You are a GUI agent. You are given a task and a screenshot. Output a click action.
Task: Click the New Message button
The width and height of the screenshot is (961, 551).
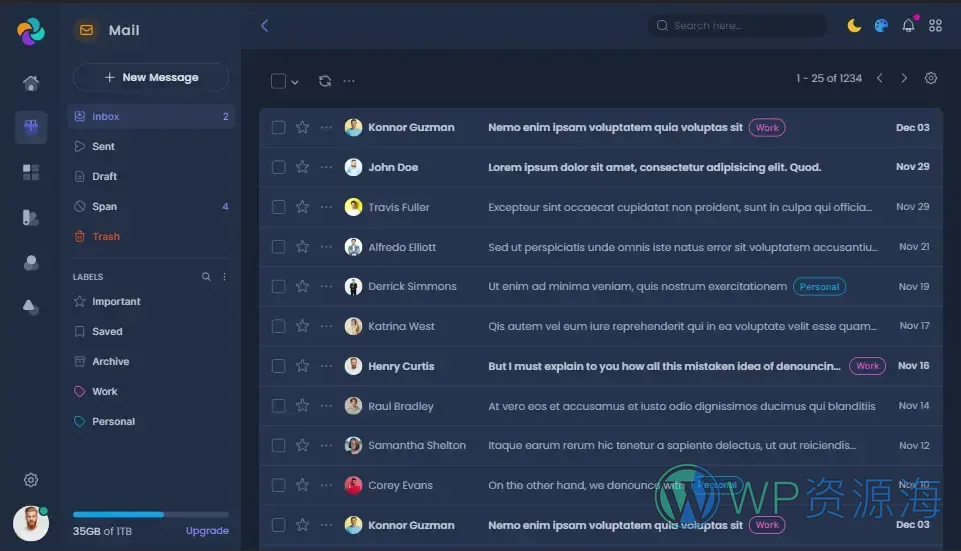click(x=151, y=77)
